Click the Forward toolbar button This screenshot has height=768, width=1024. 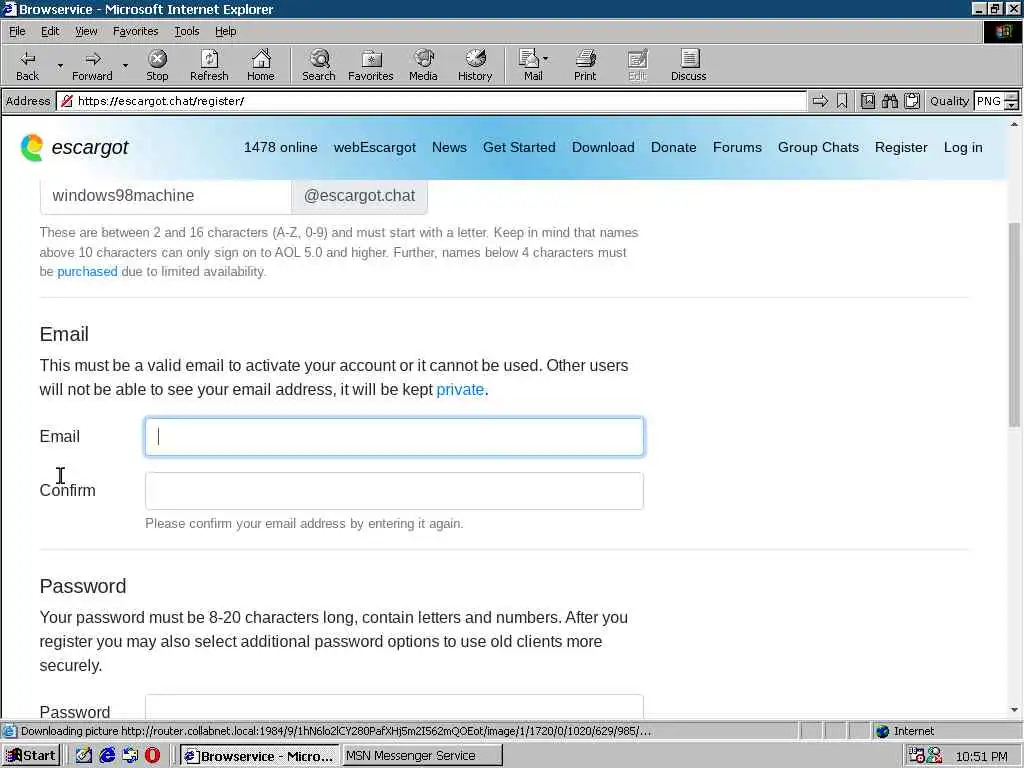pyautogui.click(x=92, y=65)
